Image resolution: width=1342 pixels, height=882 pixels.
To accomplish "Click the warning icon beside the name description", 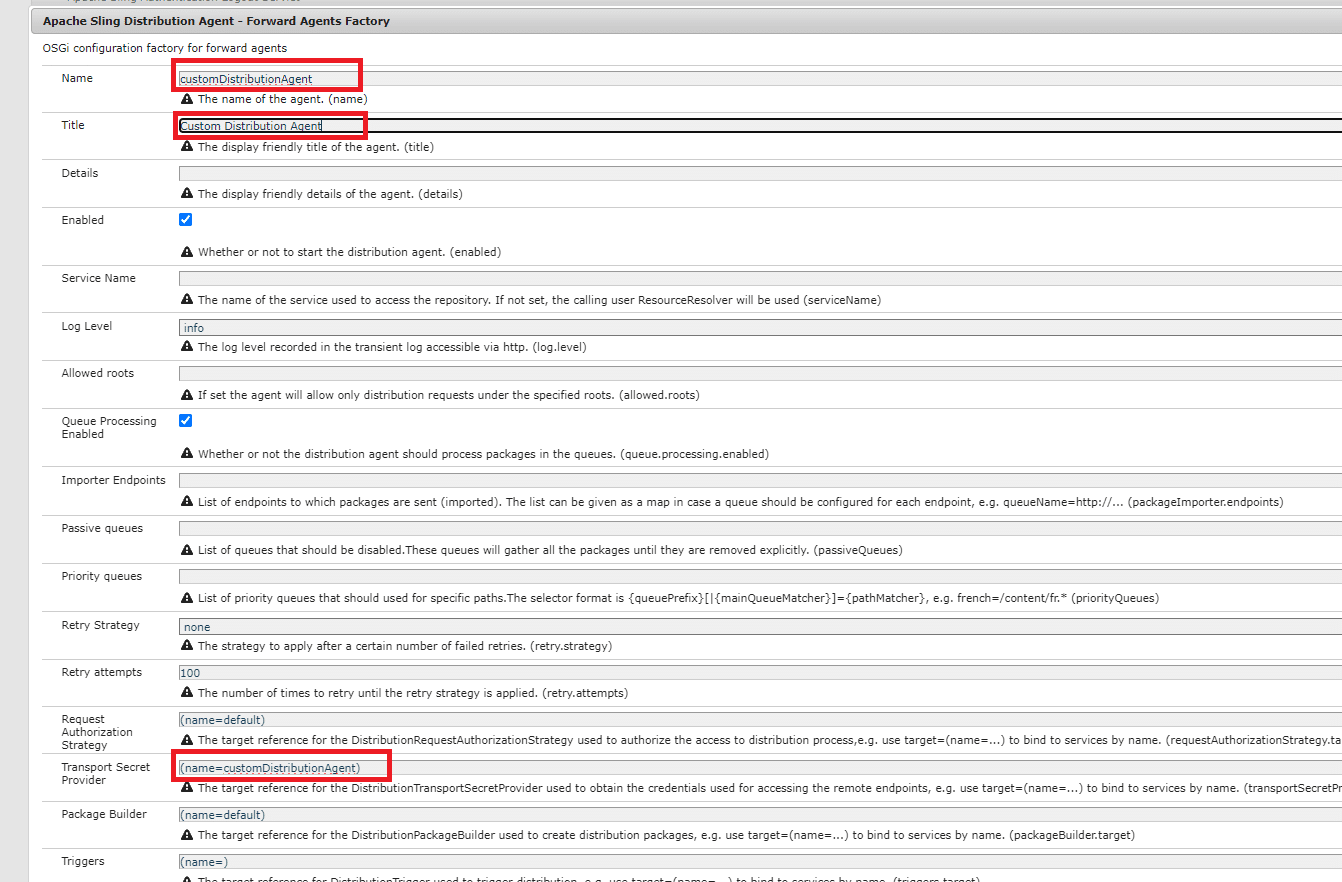I will point(186,99).
